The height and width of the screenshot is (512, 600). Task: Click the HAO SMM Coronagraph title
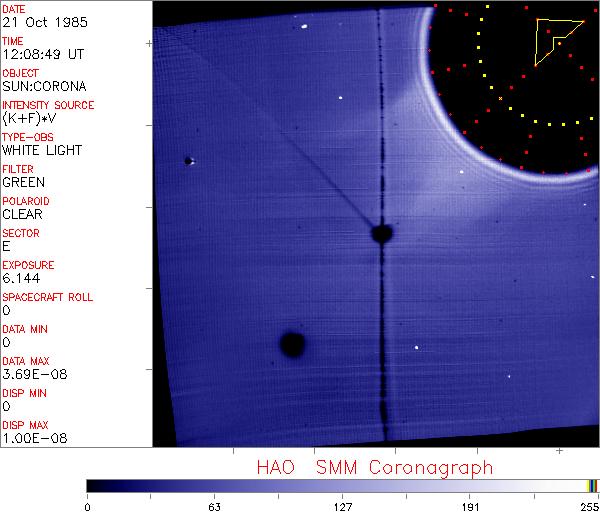click(x=374, y=467)
